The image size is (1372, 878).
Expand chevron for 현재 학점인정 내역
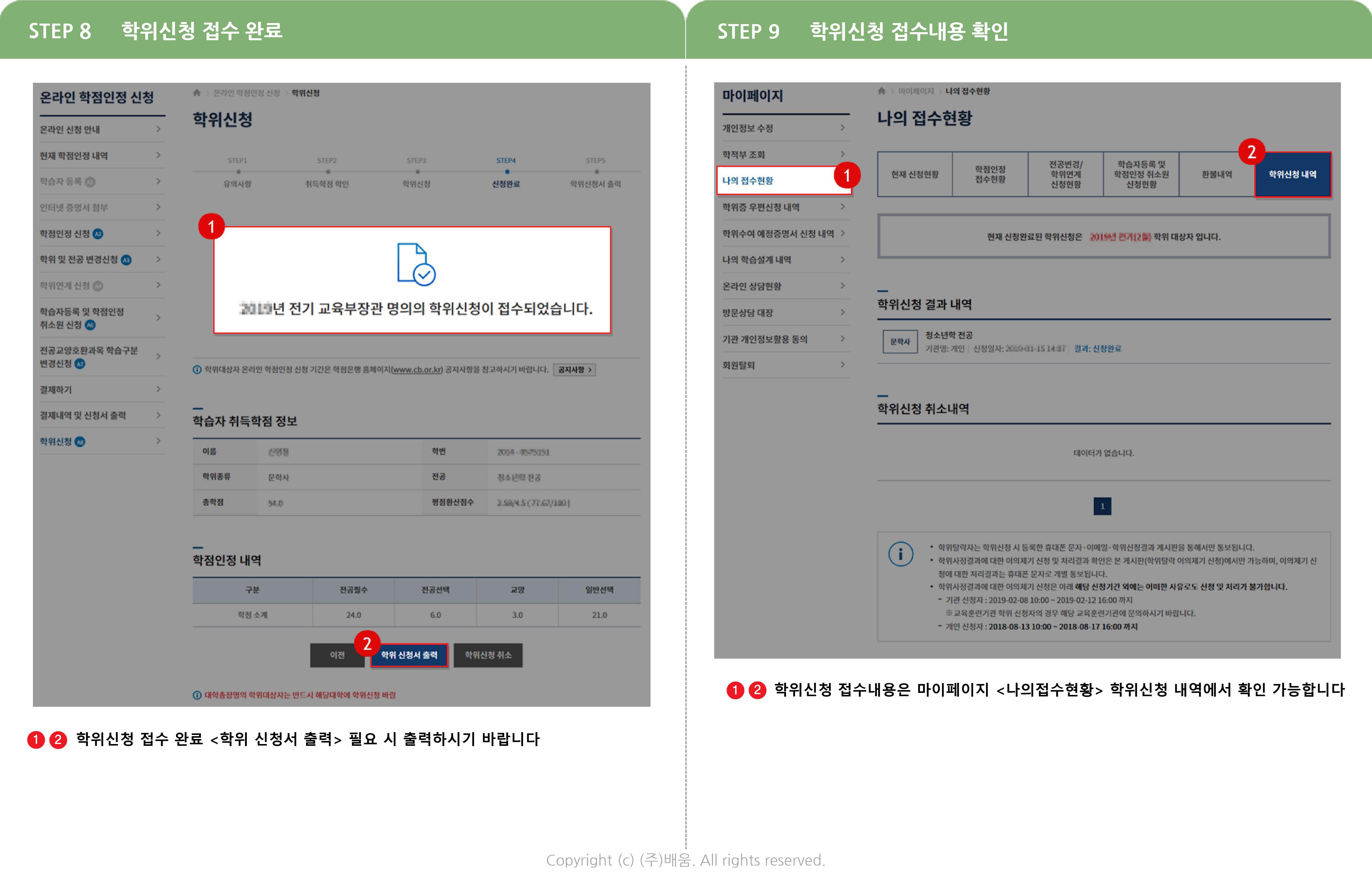click(159, 155)
